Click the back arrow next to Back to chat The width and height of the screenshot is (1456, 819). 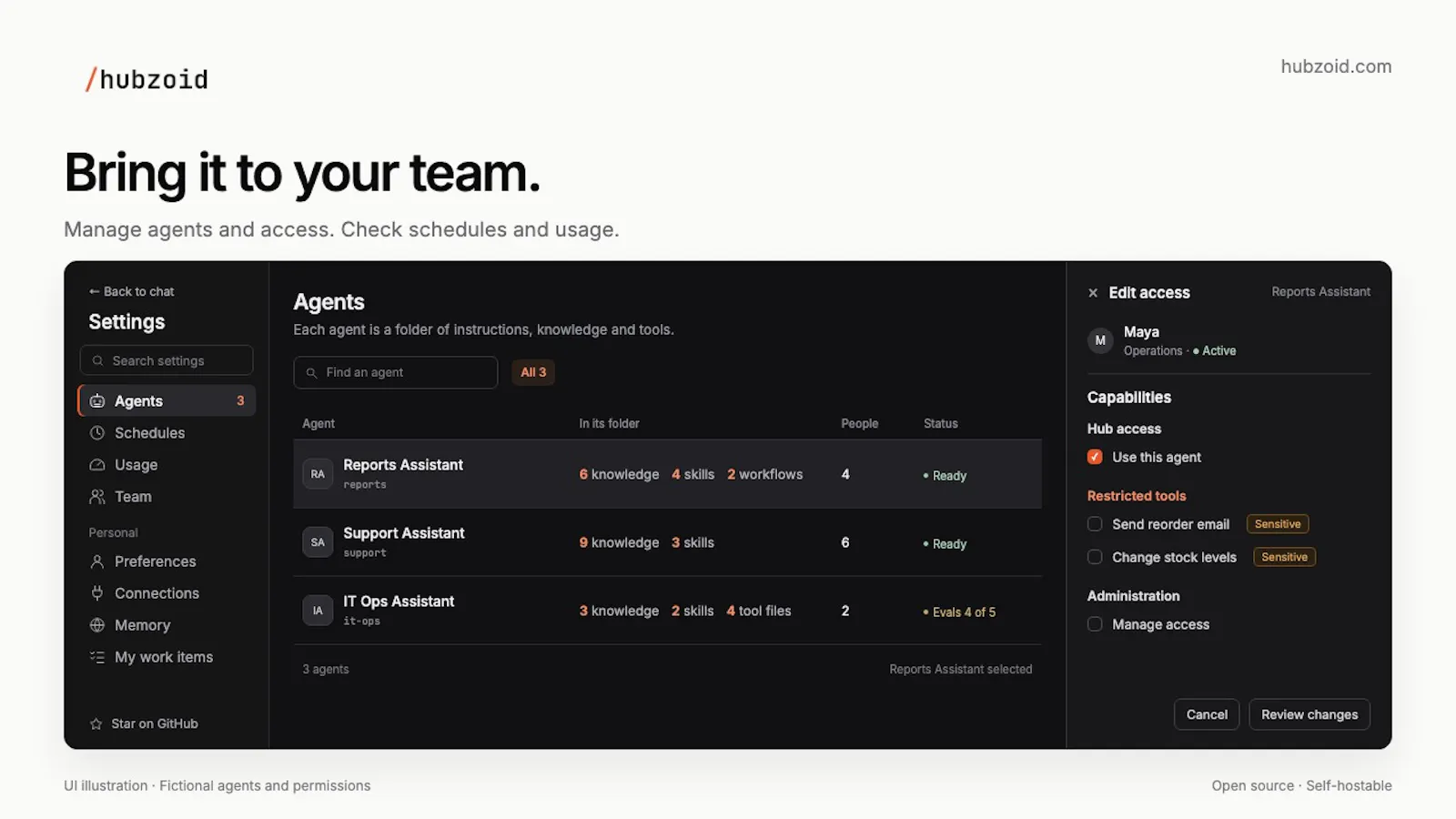click(x=94, y=292)
